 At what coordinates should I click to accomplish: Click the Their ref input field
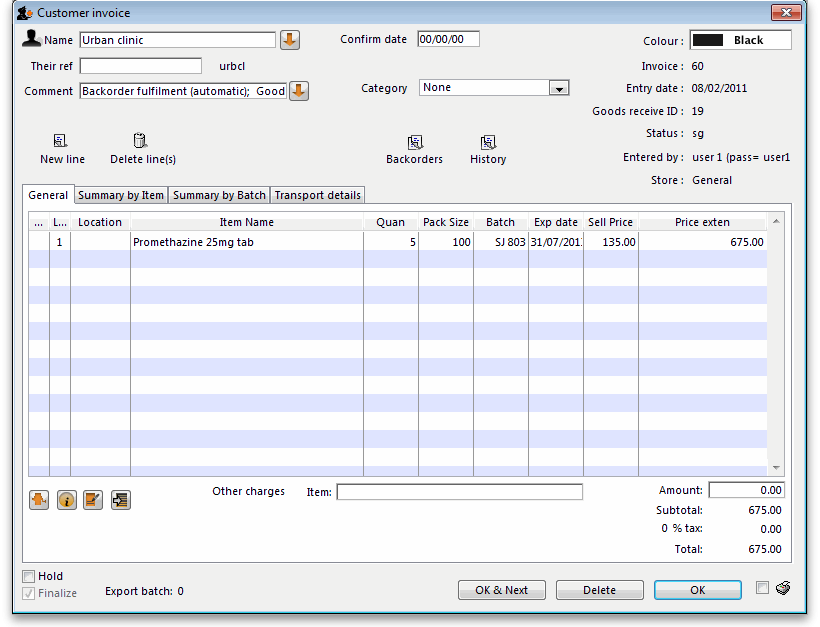pyautogui.click(x=141, y=66)
